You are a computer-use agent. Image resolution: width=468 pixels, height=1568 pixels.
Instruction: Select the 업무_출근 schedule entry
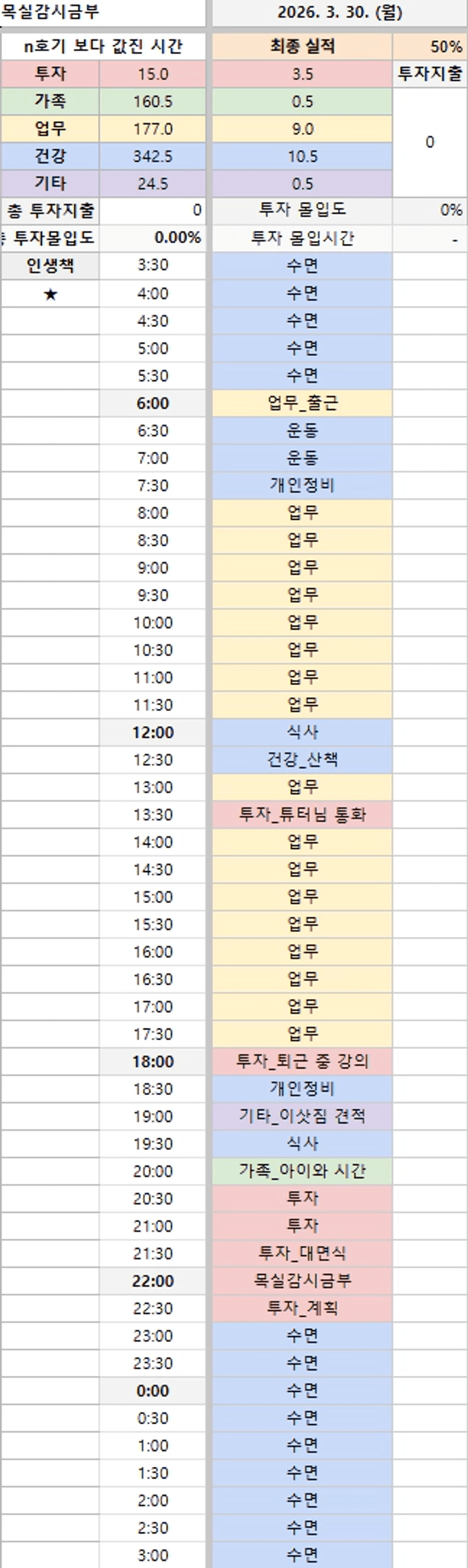[302, 403]
